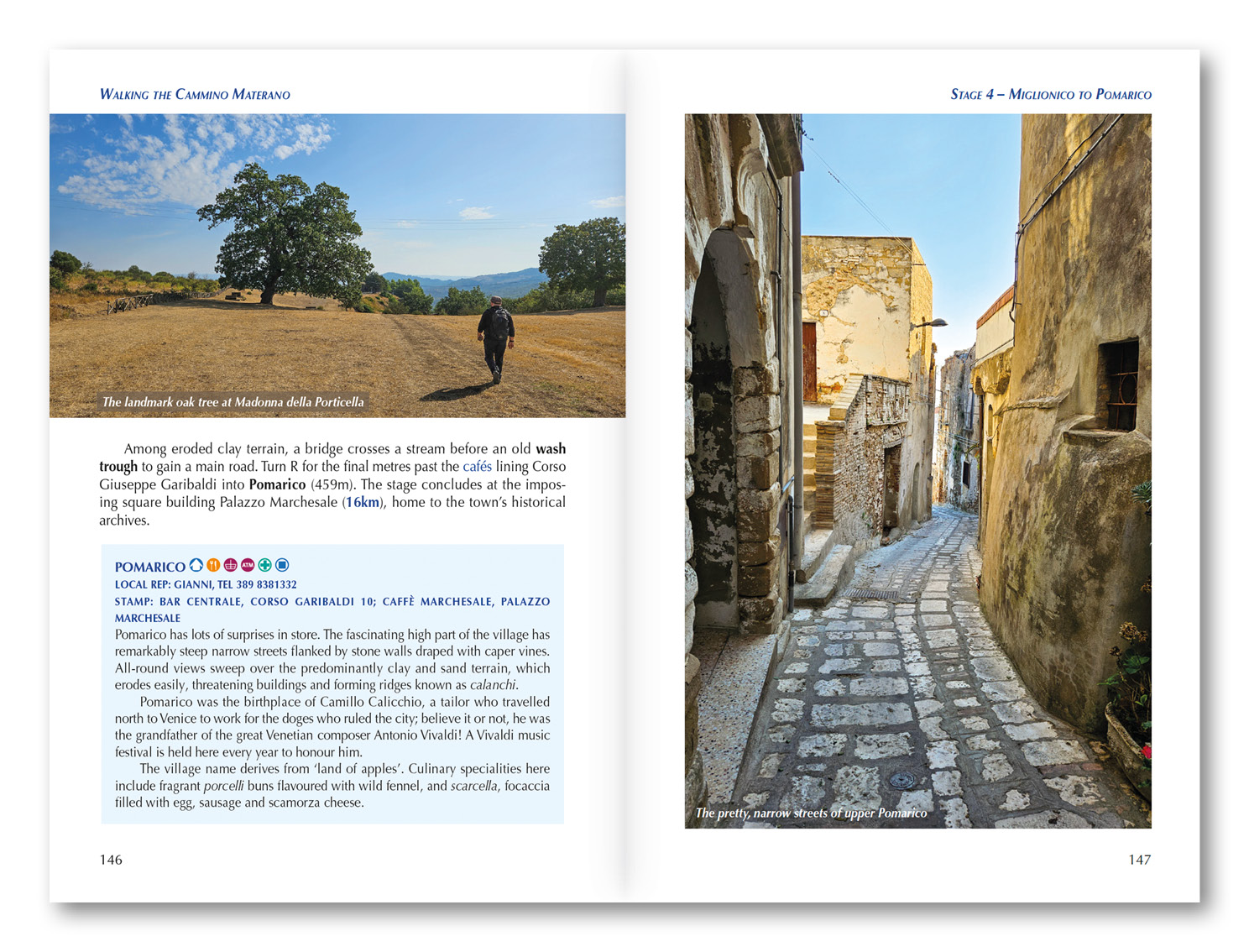The height and width of the screenshot is (952, 1249).
Task: Click the blue house accommodation icon
Action: (196, 565)
